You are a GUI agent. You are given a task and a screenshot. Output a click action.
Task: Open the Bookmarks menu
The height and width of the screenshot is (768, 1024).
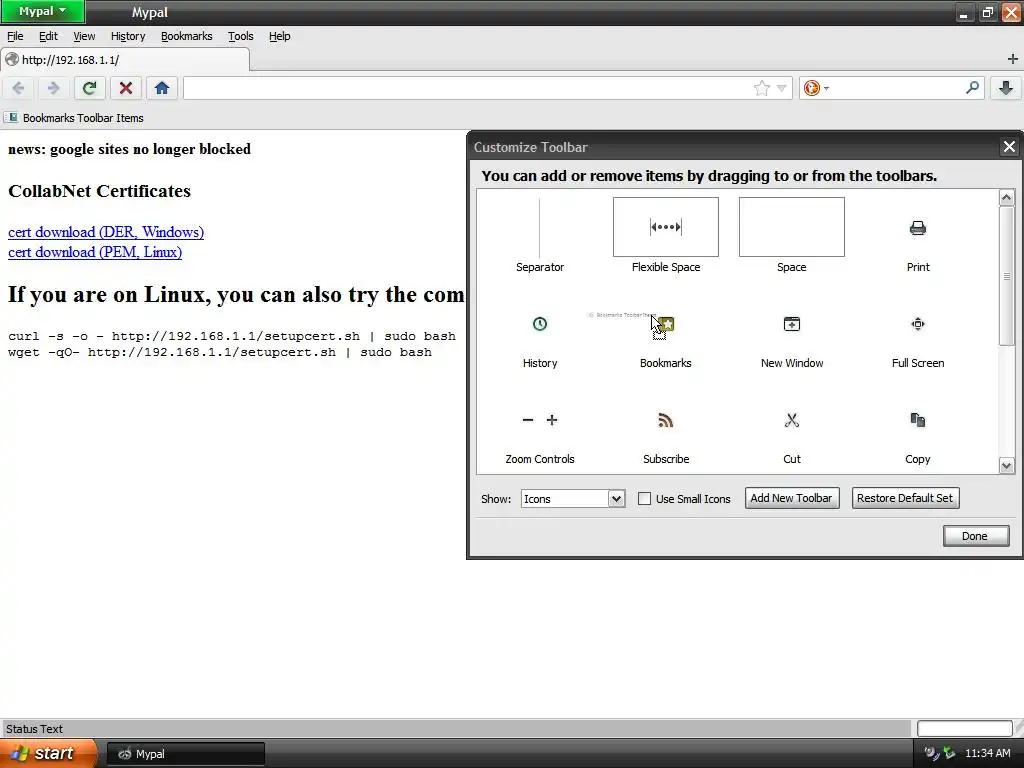pos(187,36)
